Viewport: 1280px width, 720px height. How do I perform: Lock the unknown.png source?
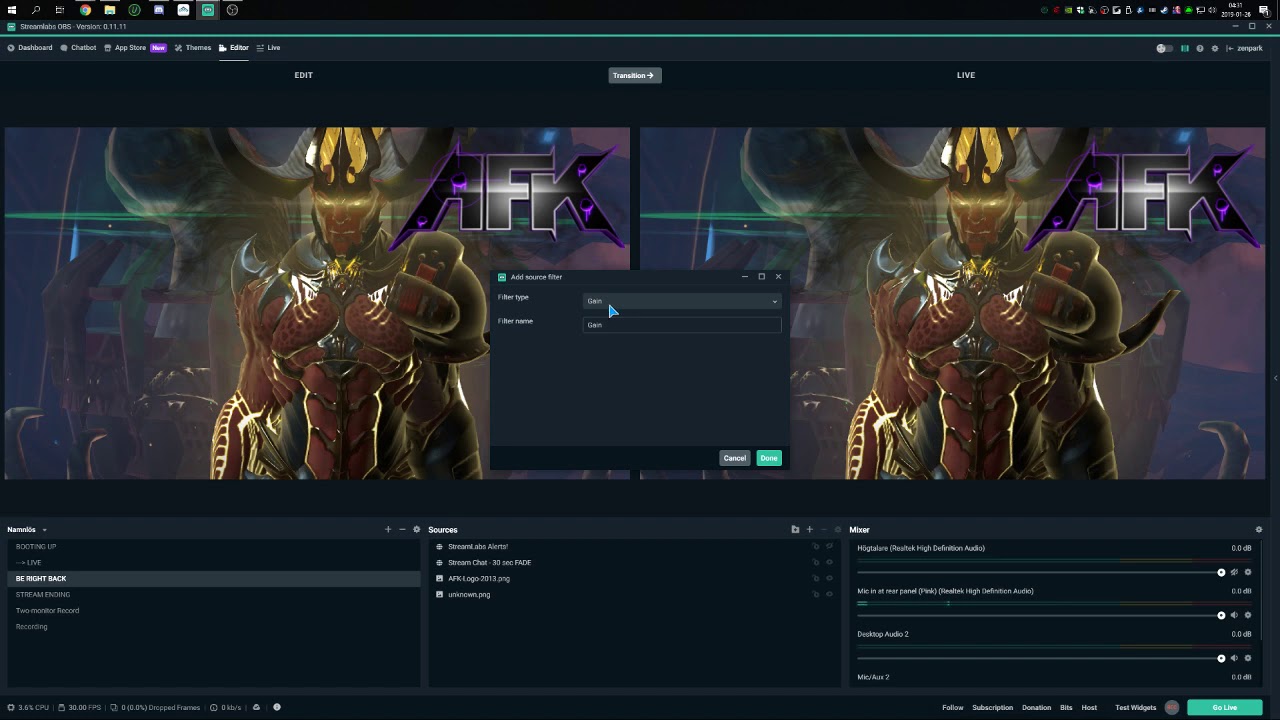tap(816, 595)
